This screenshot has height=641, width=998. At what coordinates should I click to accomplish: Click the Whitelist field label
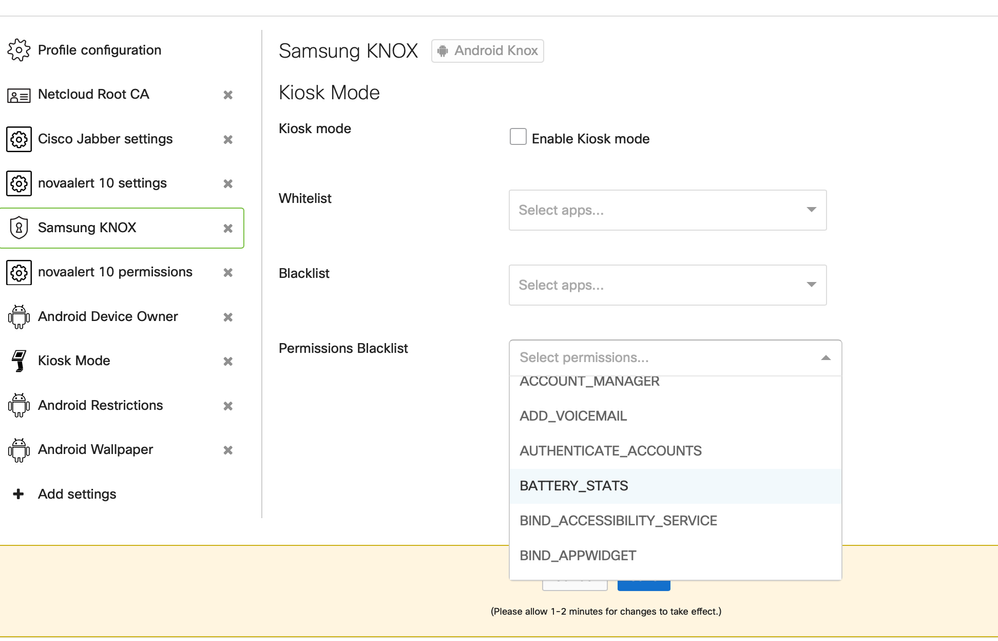305,198
